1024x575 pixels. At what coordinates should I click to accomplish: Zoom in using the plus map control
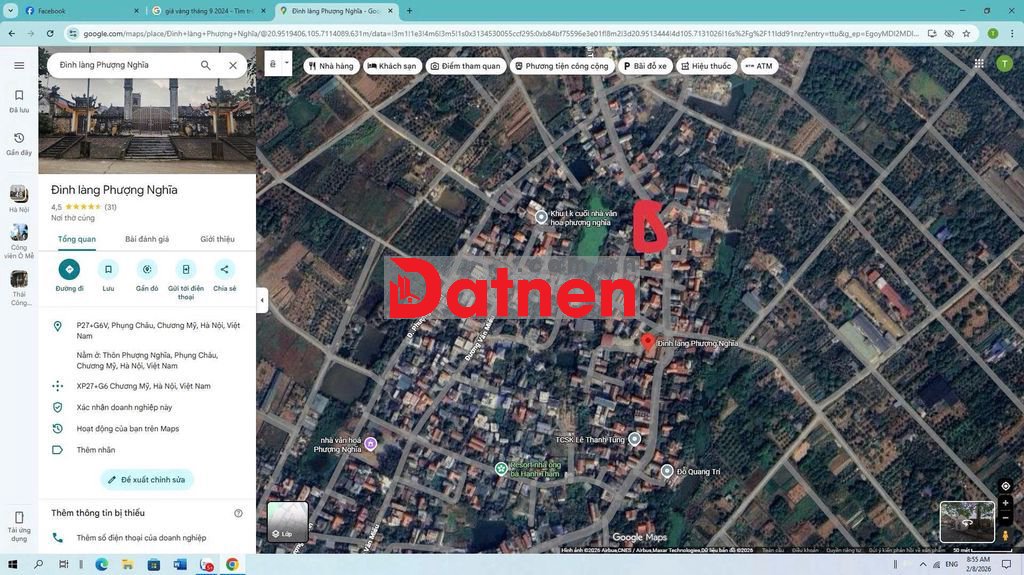click(x=1005, y=503)
